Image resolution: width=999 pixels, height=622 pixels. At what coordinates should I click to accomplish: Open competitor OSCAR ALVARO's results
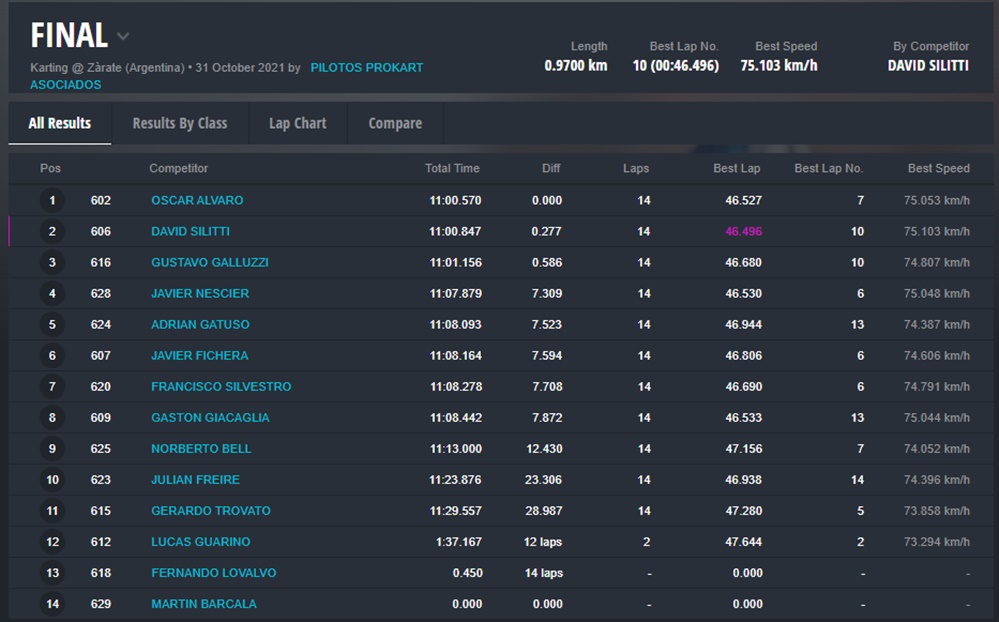click(197, 200)
